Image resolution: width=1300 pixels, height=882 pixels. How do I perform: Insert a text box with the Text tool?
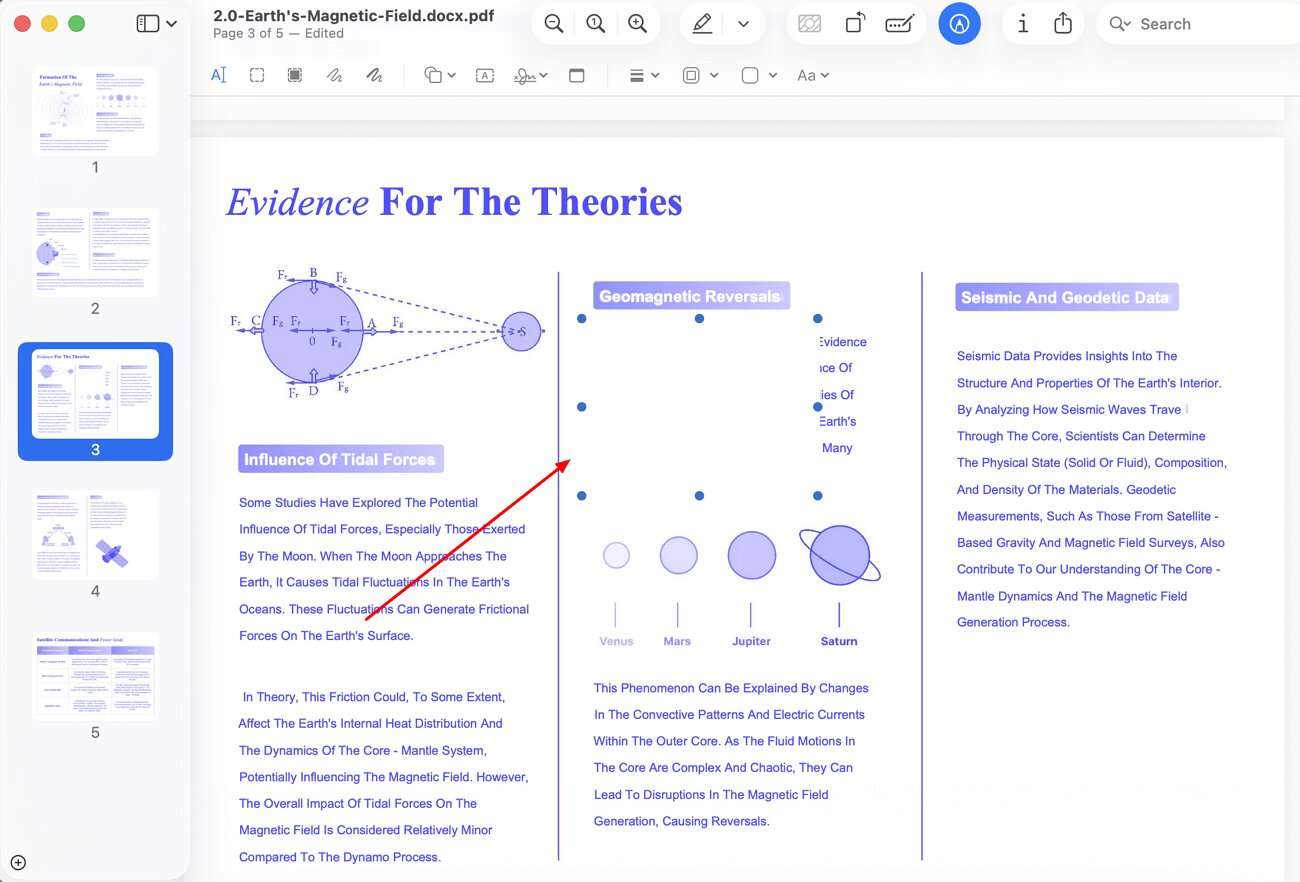485,75
